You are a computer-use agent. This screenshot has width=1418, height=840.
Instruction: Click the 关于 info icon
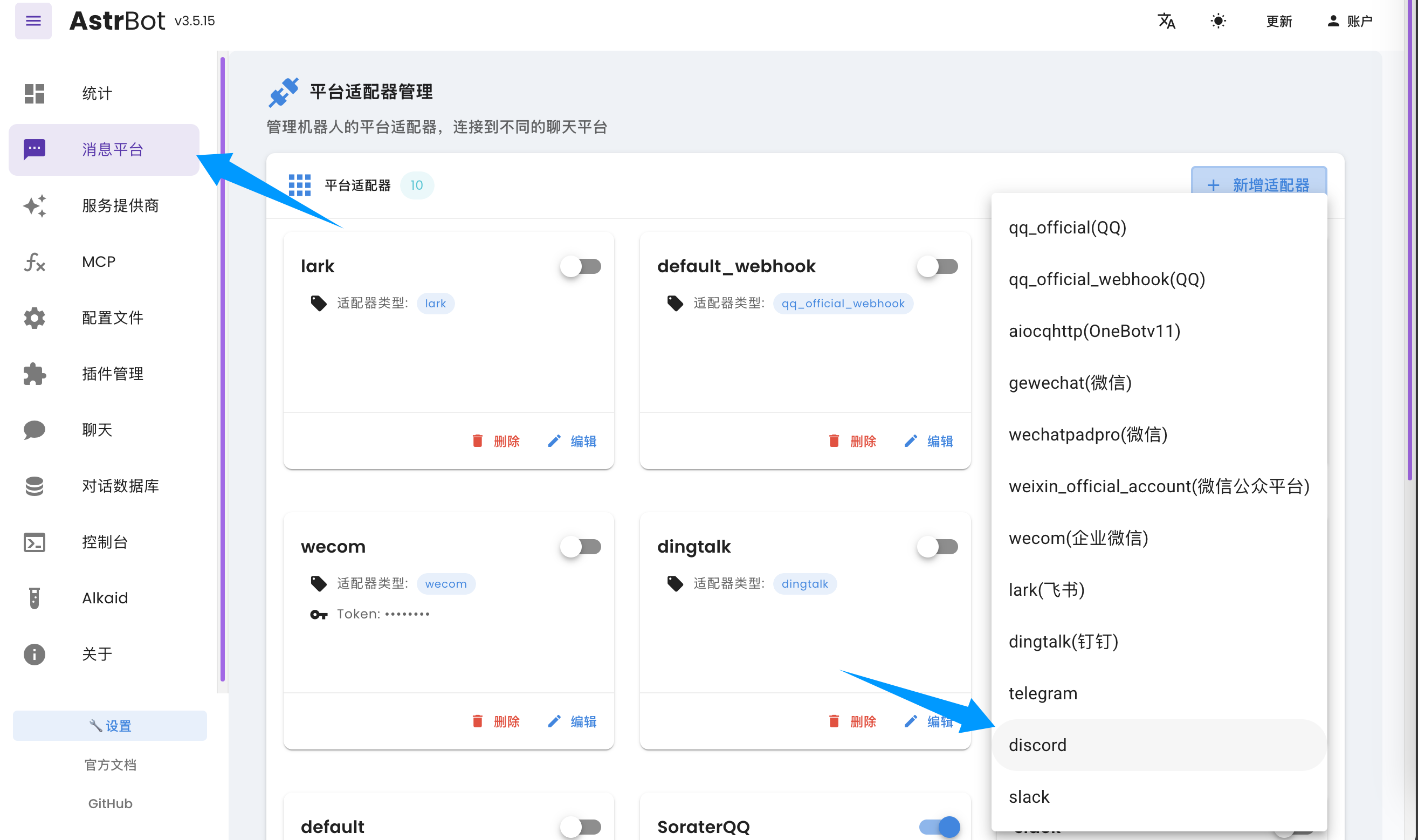pos(34,654)
